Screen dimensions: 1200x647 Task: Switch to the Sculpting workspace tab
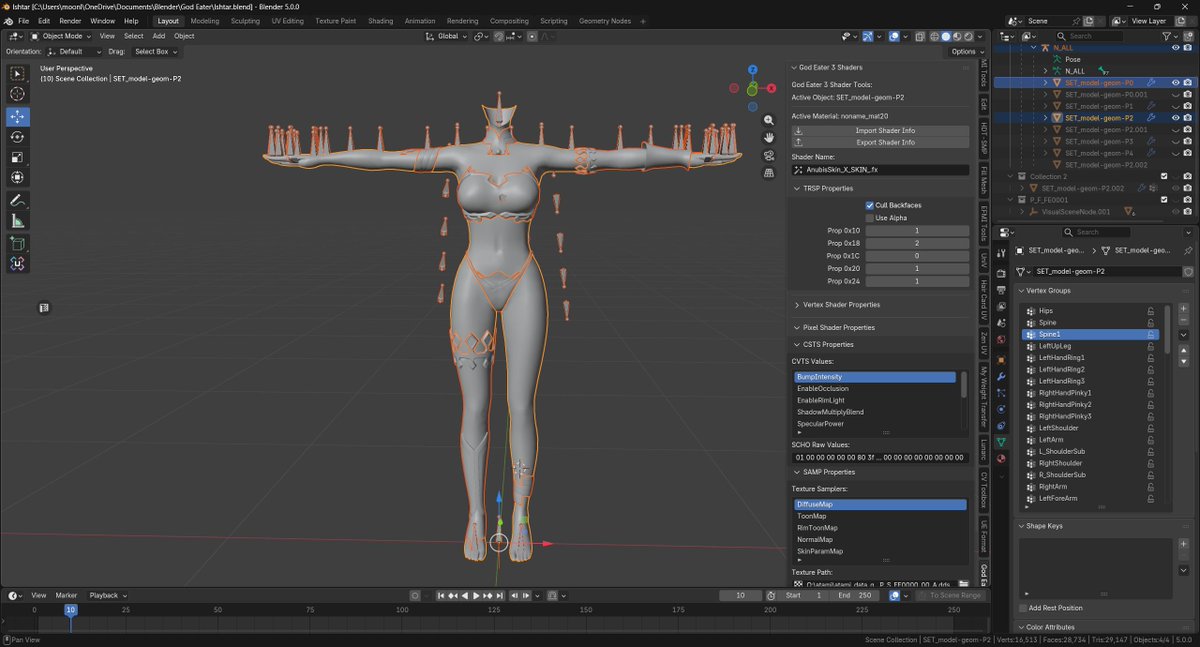tap(245, 21)
